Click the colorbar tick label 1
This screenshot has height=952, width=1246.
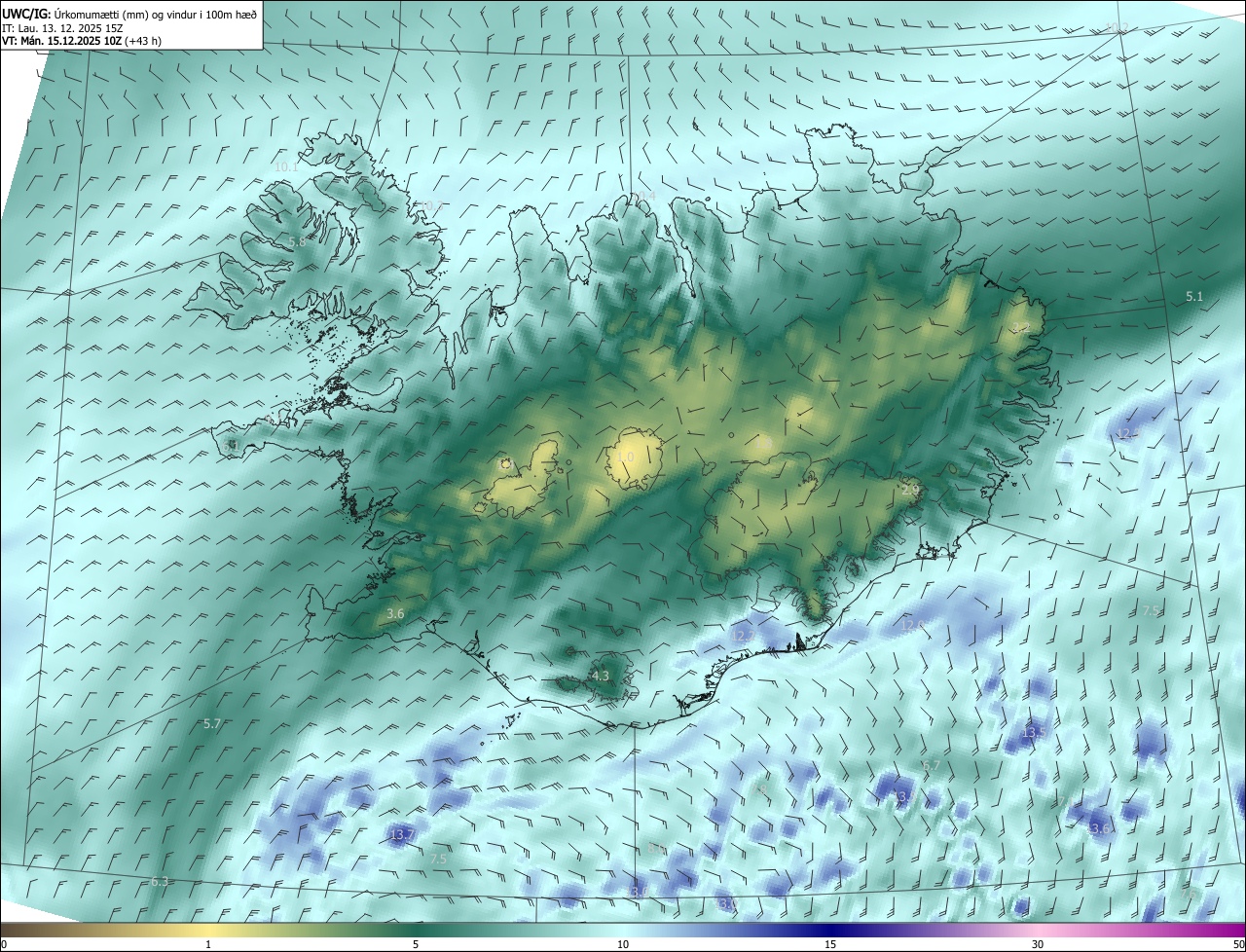208,944
